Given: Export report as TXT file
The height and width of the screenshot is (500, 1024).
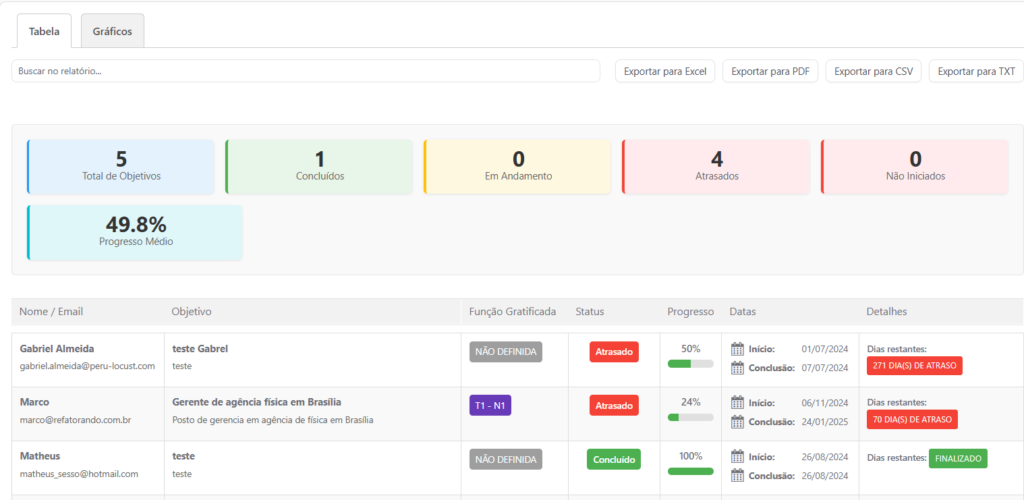Looking at the screenshot, I should [x=976, y=71].
